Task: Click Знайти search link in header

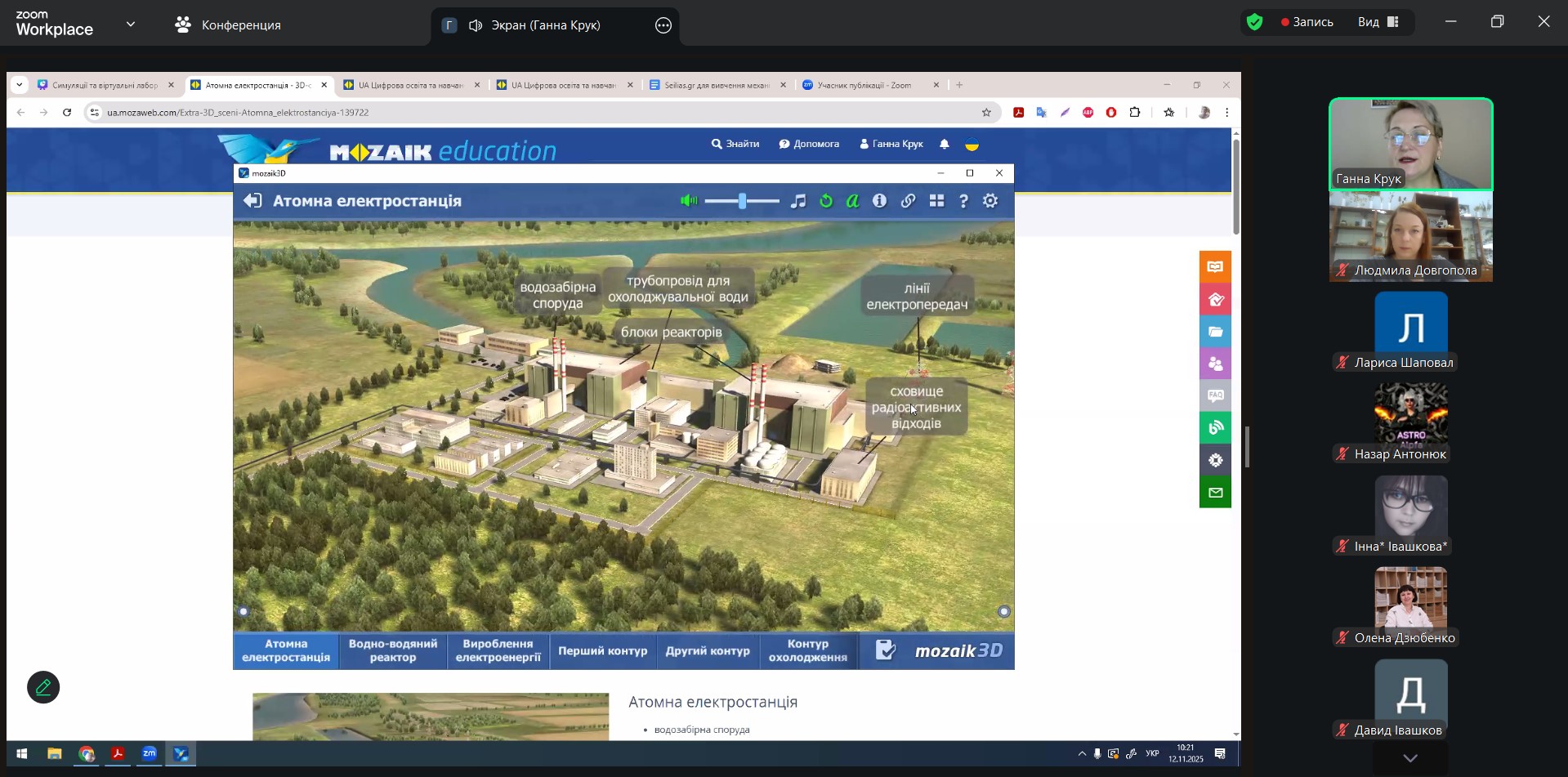Action: pos(735,144)
